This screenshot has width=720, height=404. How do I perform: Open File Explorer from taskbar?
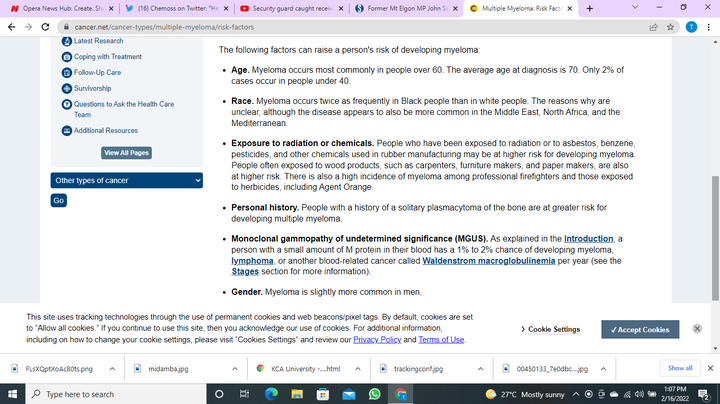(x=297, y=394)
